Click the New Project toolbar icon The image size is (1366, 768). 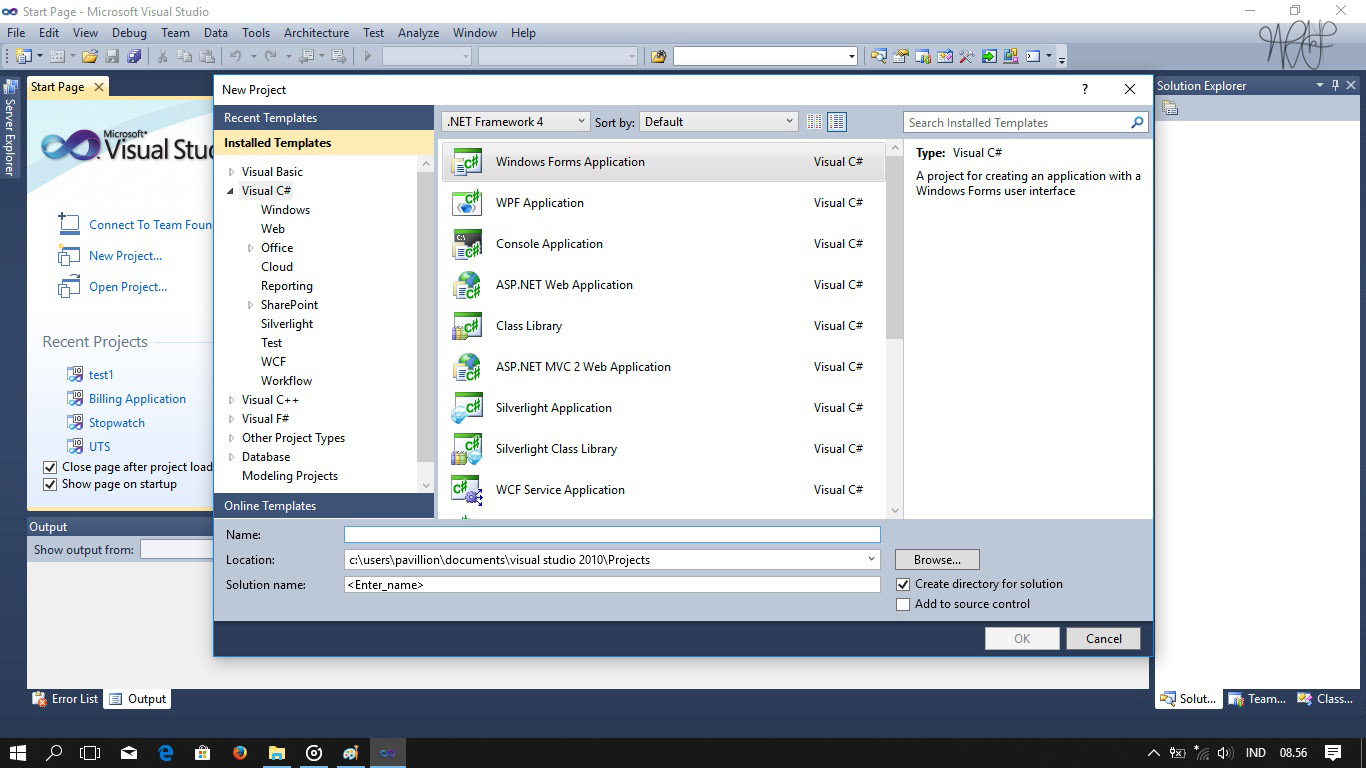[23, 56]
